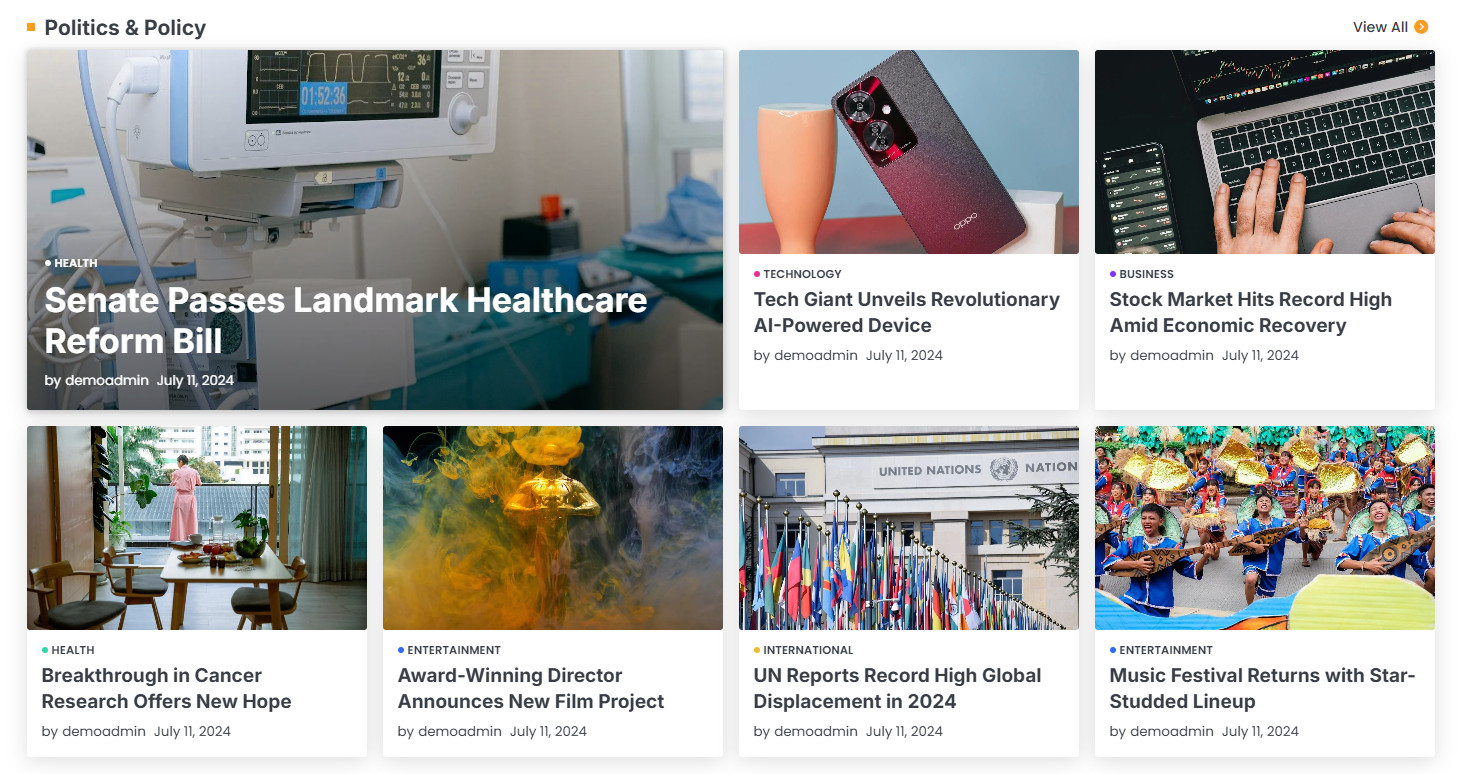The height and width of the screenshot is (774, 1463).
Task: Click the TECHNOLOGY category label
Action: coord(802,274)
